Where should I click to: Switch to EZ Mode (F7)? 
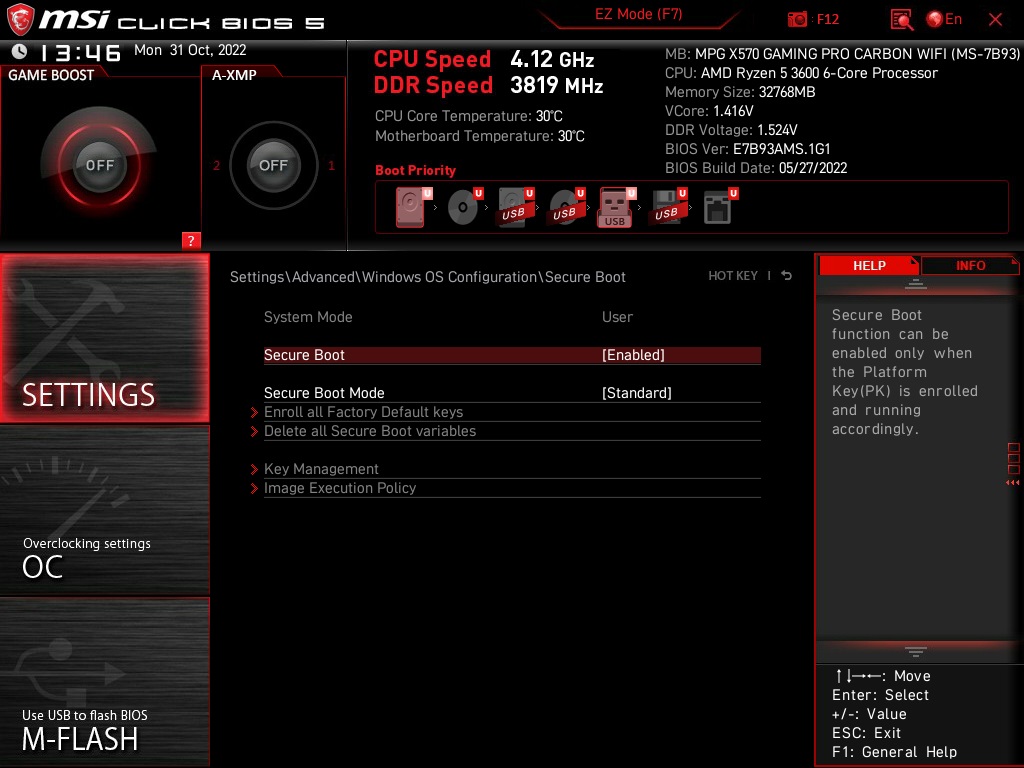click(638, 14)
